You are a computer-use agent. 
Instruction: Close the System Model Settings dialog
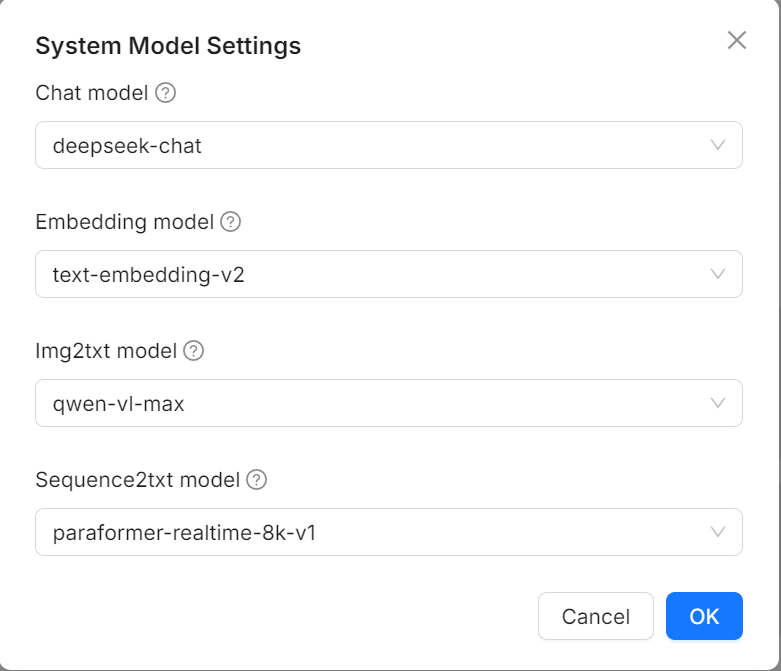(737, 40)
